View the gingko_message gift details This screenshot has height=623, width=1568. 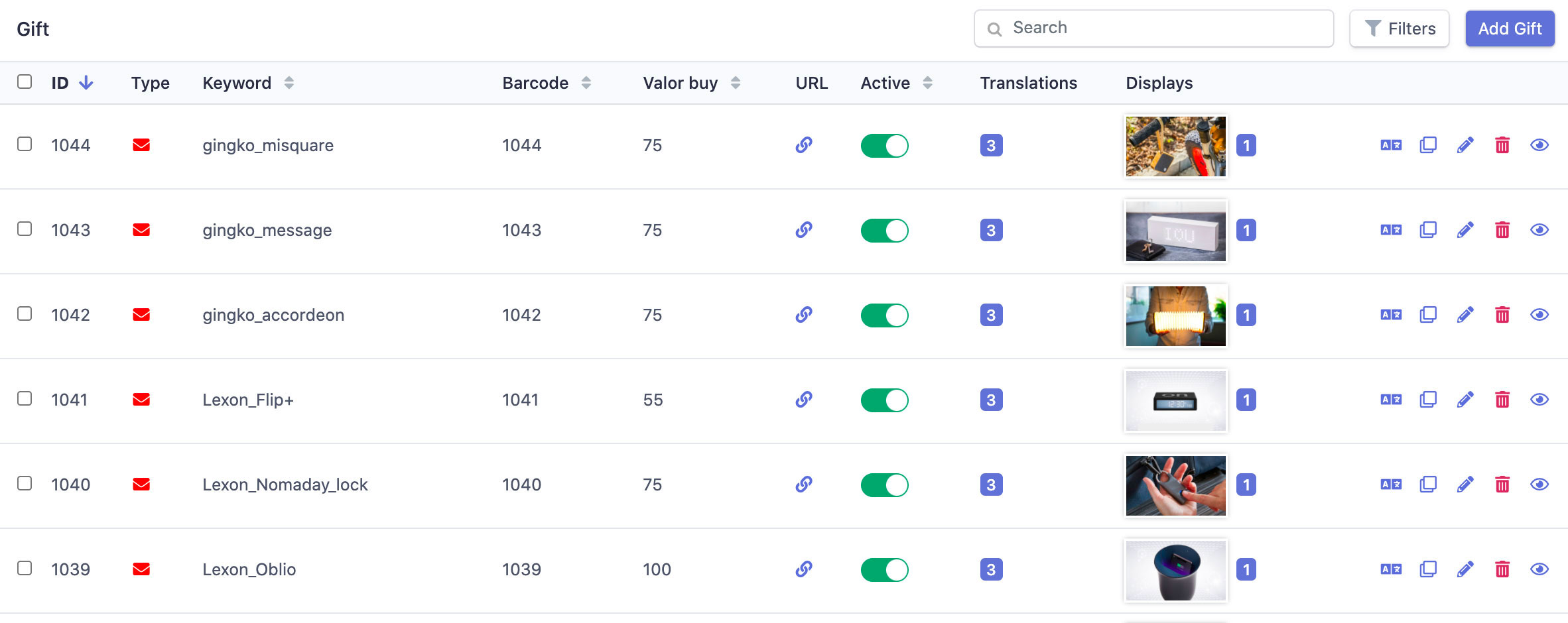click(x=1539, y=230)
